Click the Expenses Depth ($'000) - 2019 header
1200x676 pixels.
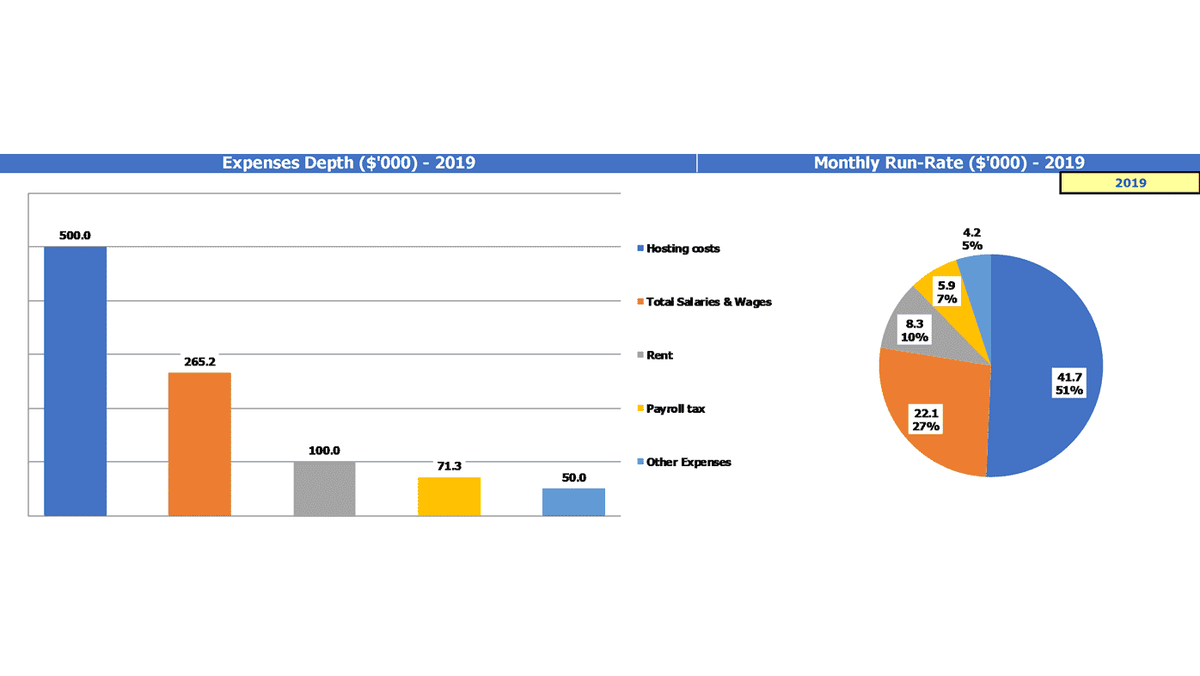point(348,163)
